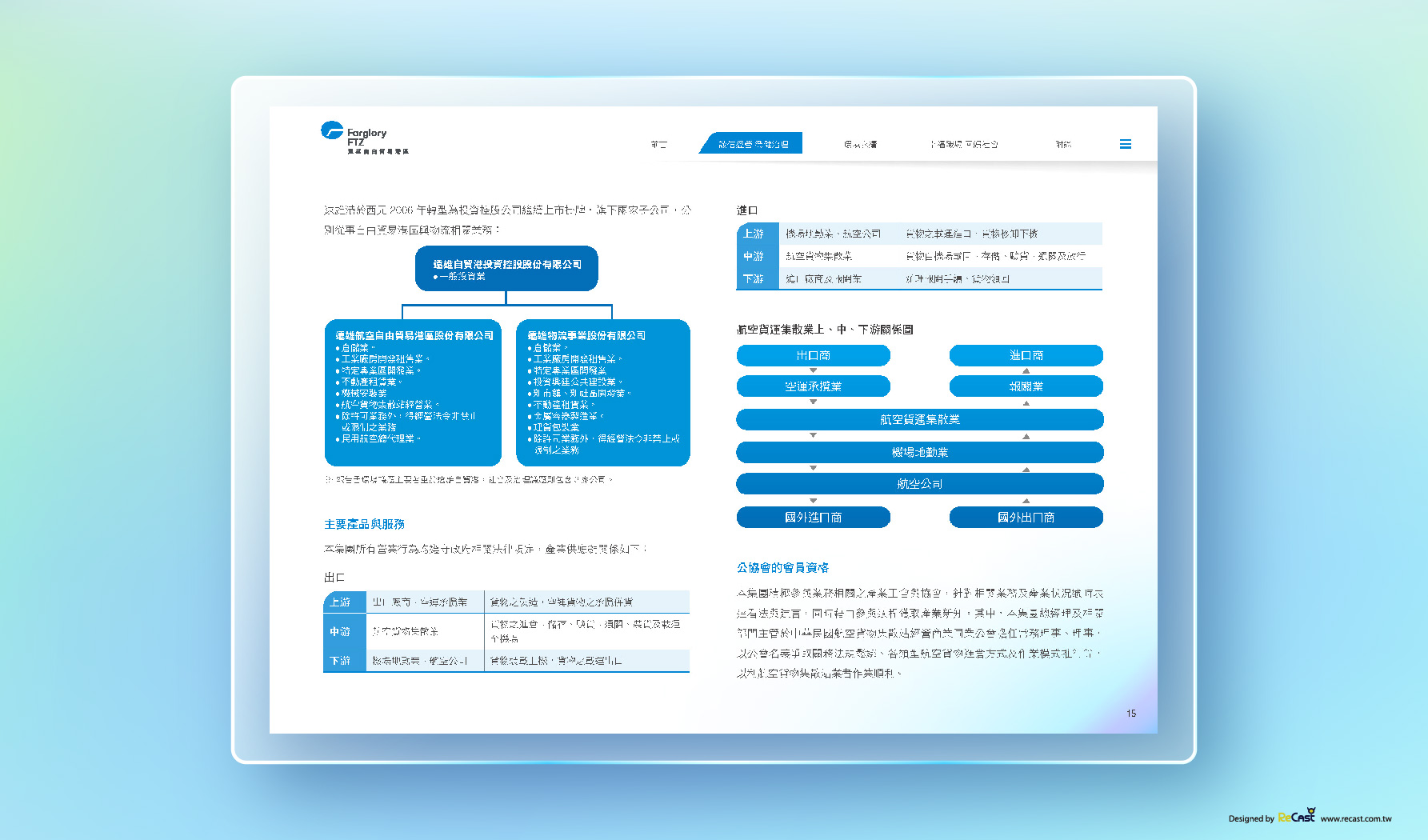Open the hamburger menu icon

click(1125, 144)
